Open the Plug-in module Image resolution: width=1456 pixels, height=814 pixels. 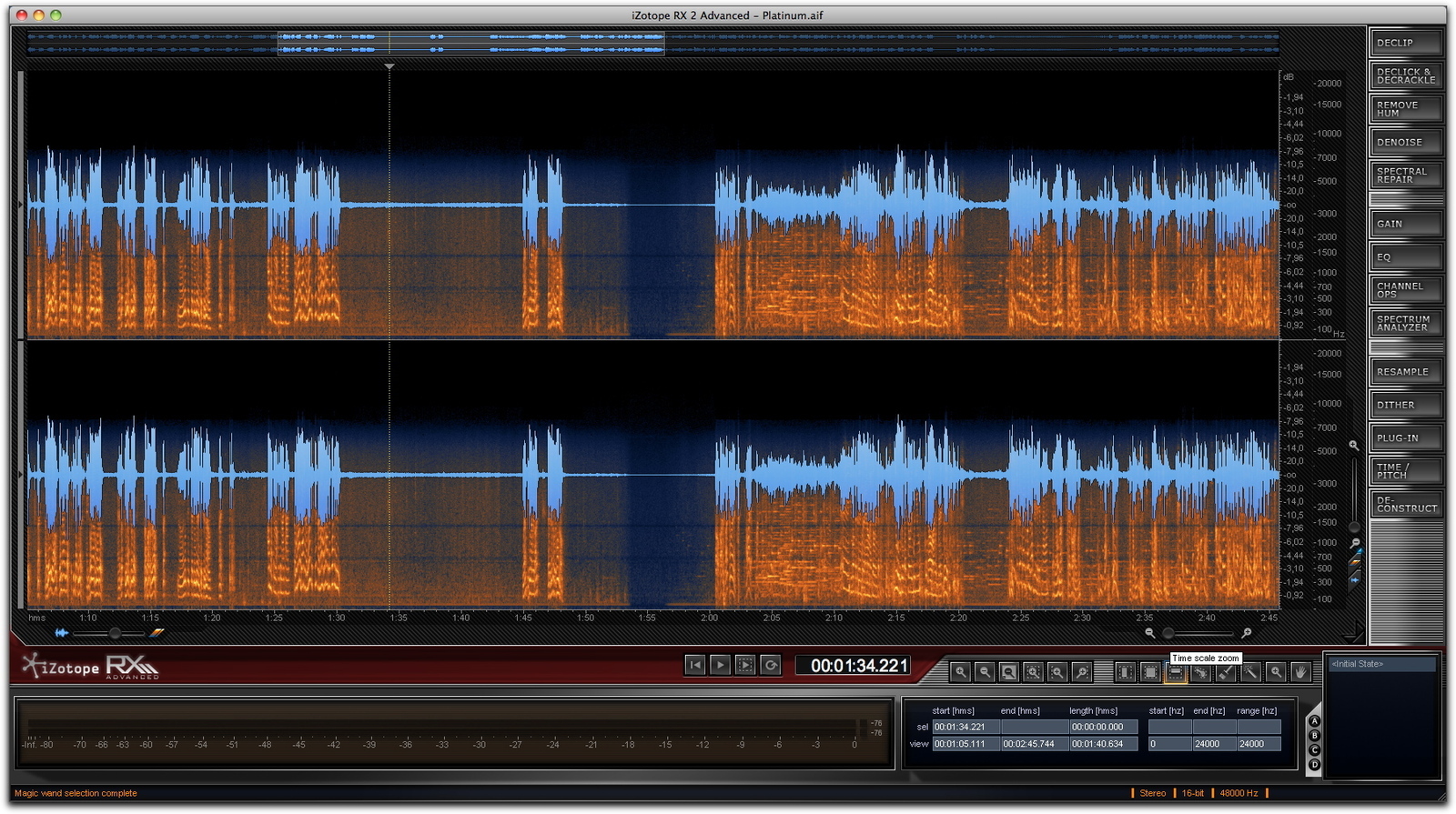[1406, 437]
